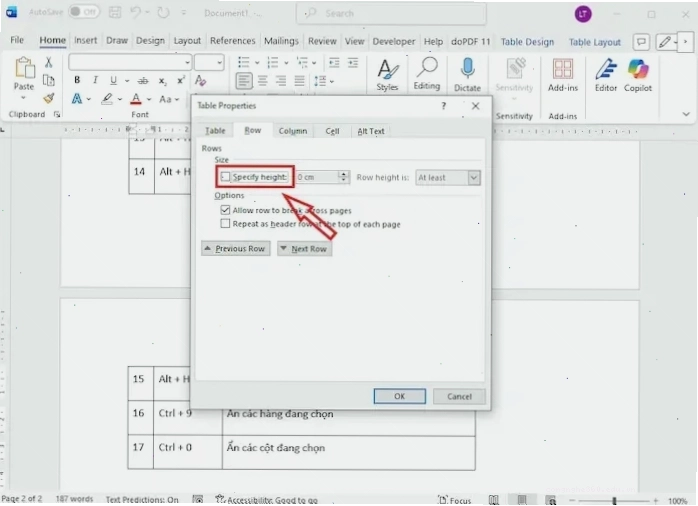Click the zoom slider in status bar

point(614,501)
